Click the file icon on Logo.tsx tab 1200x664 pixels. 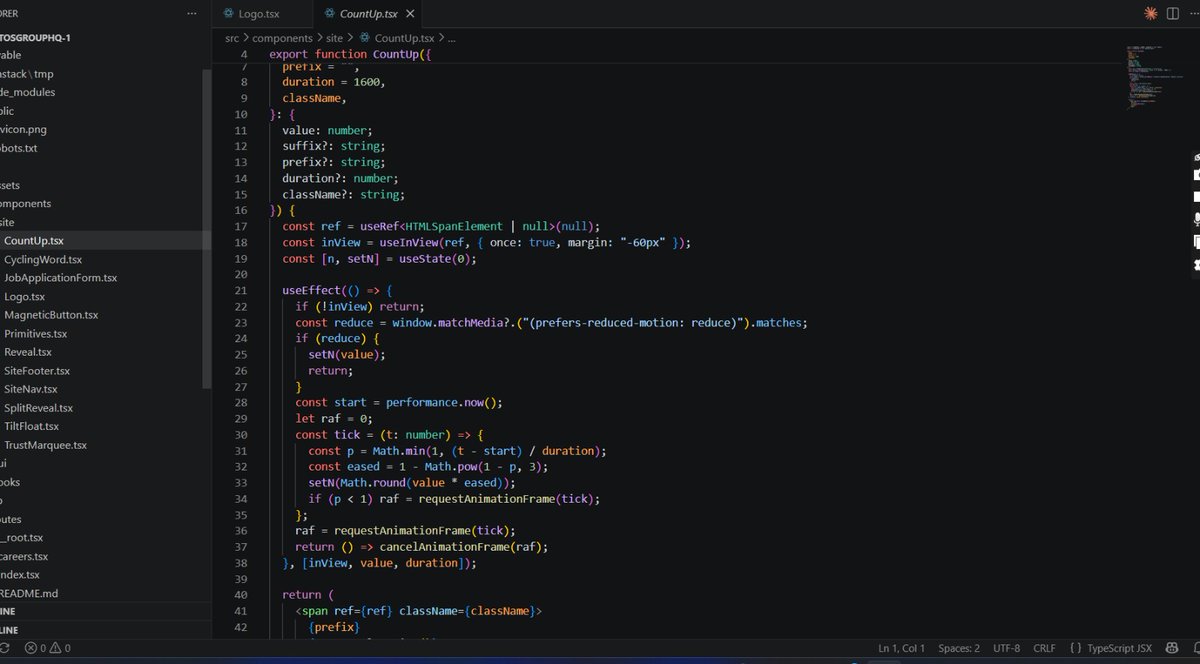click(x=228, y=14)
